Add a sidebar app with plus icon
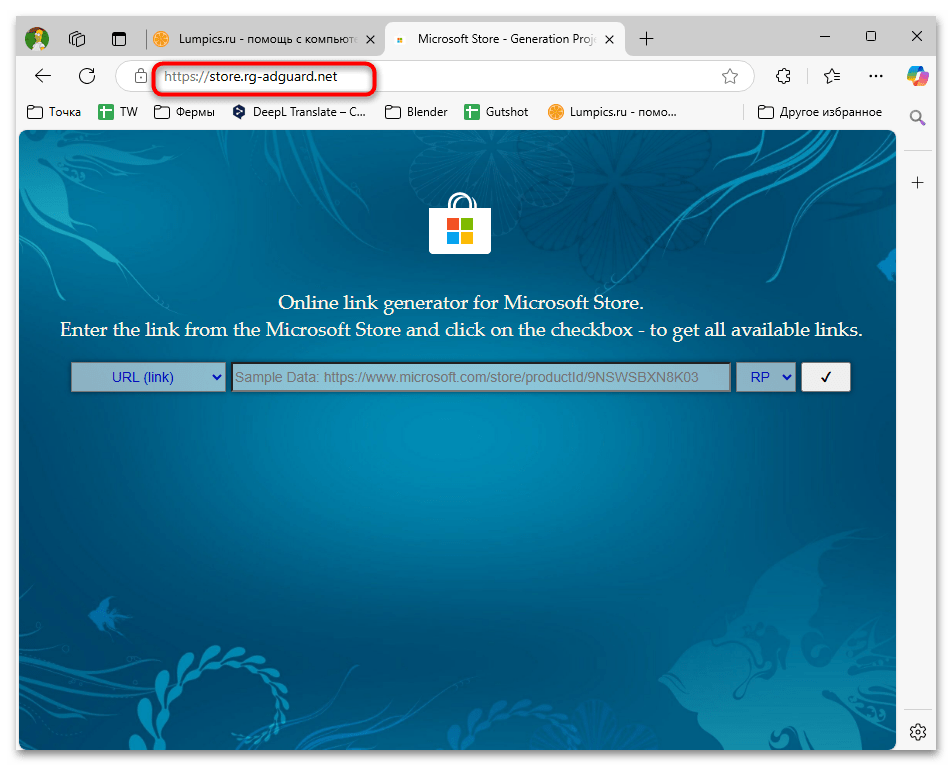This screenshot has height=766, width=952. point(917,183)
